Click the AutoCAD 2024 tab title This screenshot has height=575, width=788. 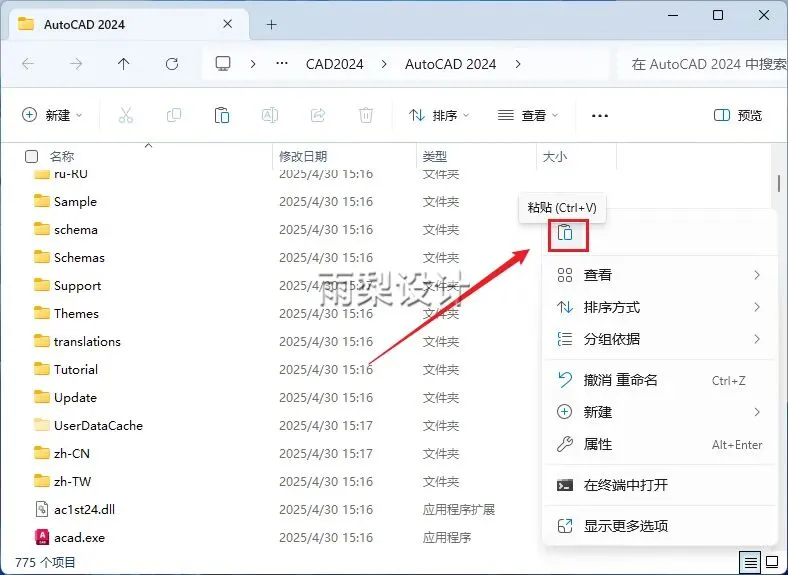[84, 24]
